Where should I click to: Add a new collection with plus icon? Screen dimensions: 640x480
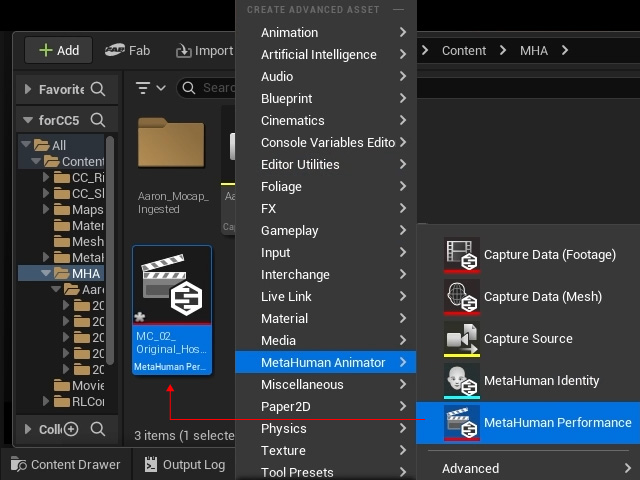coord(71,429)
